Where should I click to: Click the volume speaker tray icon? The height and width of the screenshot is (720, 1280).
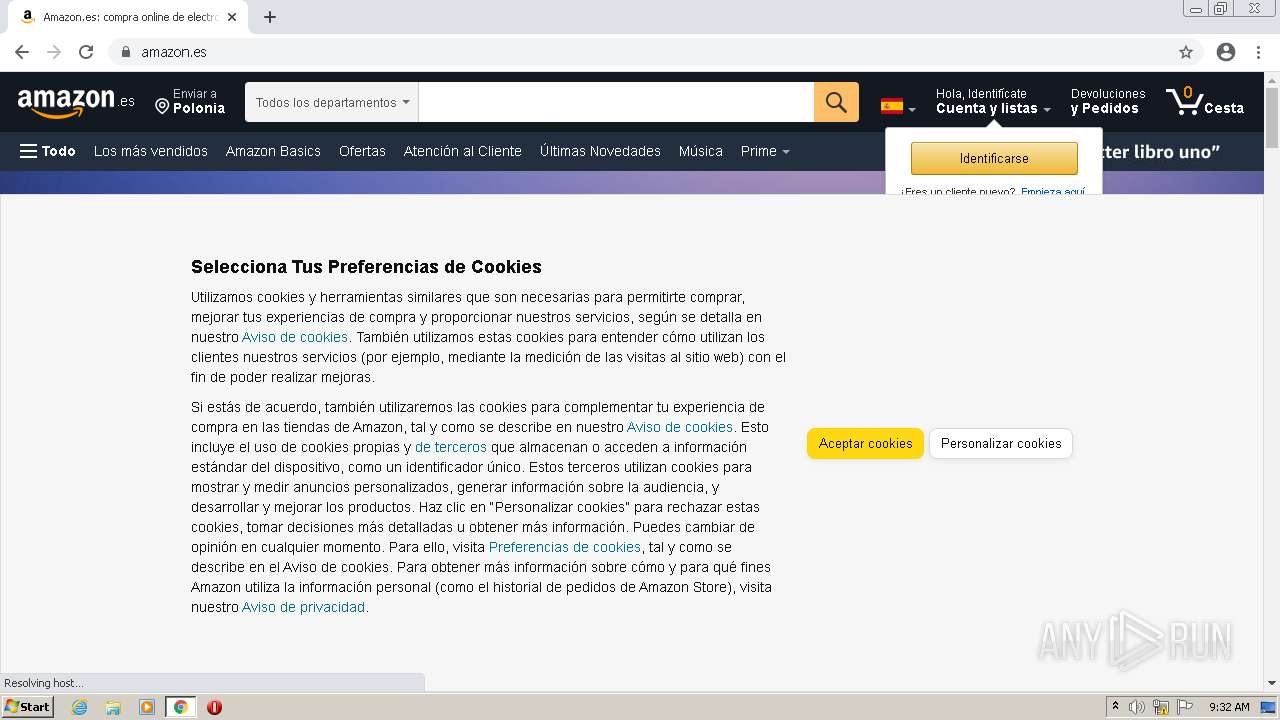pyautogui.click(x=1137, y=707)
